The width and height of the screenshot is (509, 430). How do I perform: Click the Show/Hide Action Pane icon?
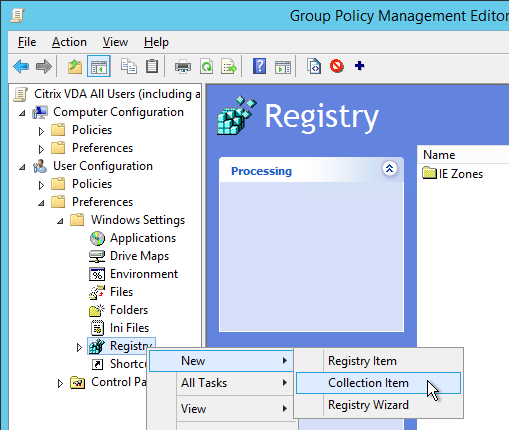[x=283, y=66]
